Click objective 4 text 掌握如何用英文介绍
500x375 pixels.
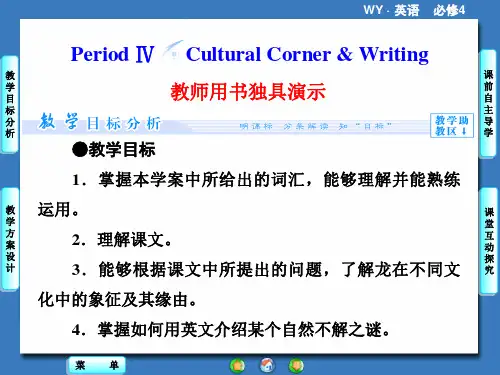(172, 330)
